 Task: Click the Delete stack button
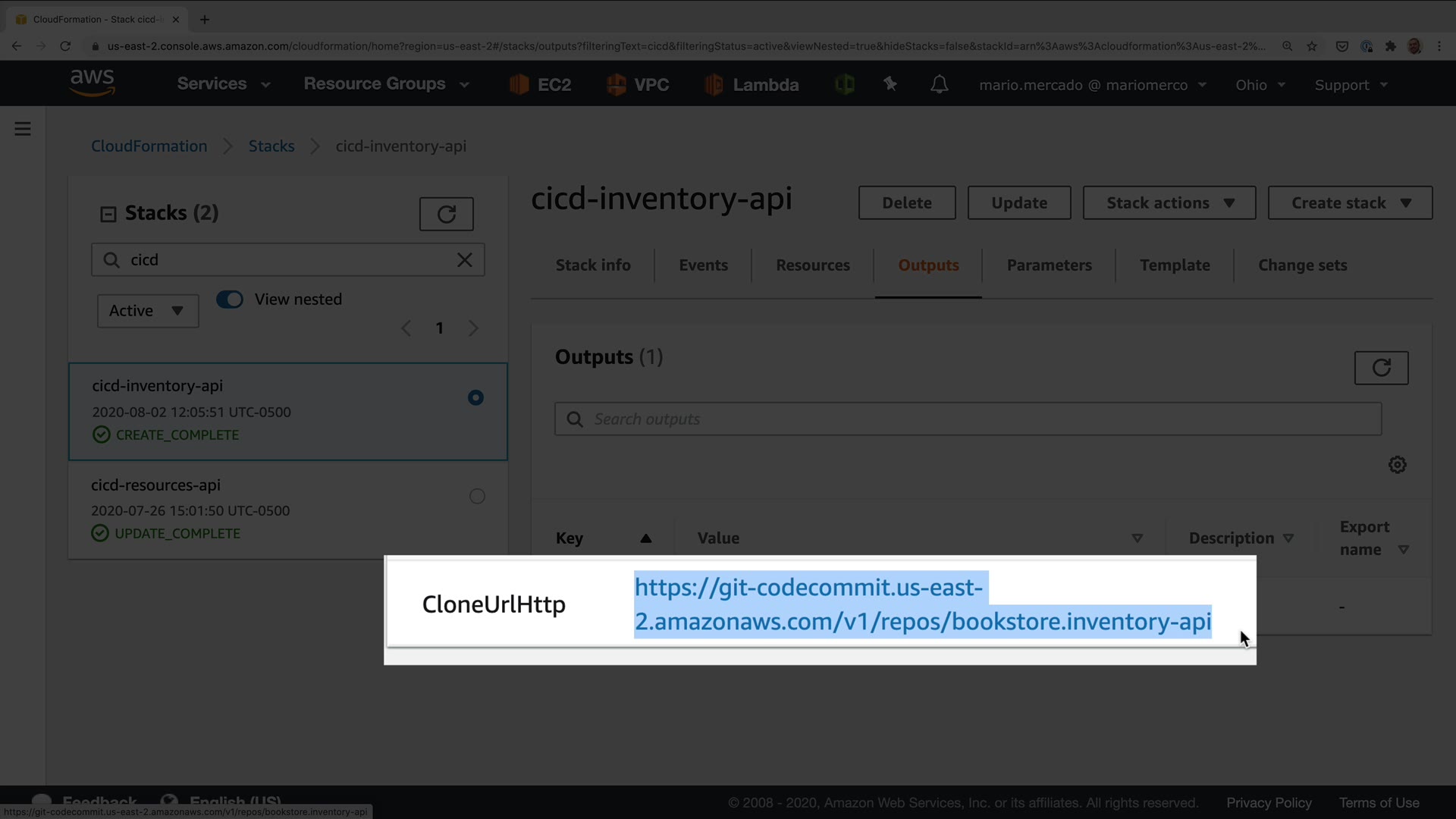(906, 203)
